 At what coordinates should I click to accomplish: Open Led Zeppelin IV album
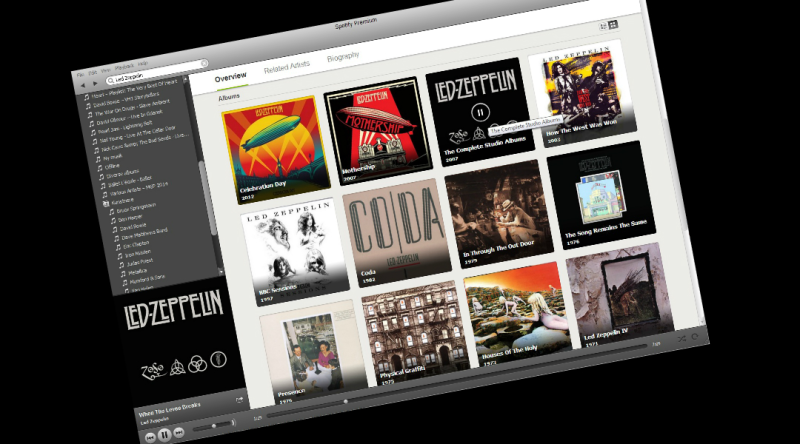619,295
